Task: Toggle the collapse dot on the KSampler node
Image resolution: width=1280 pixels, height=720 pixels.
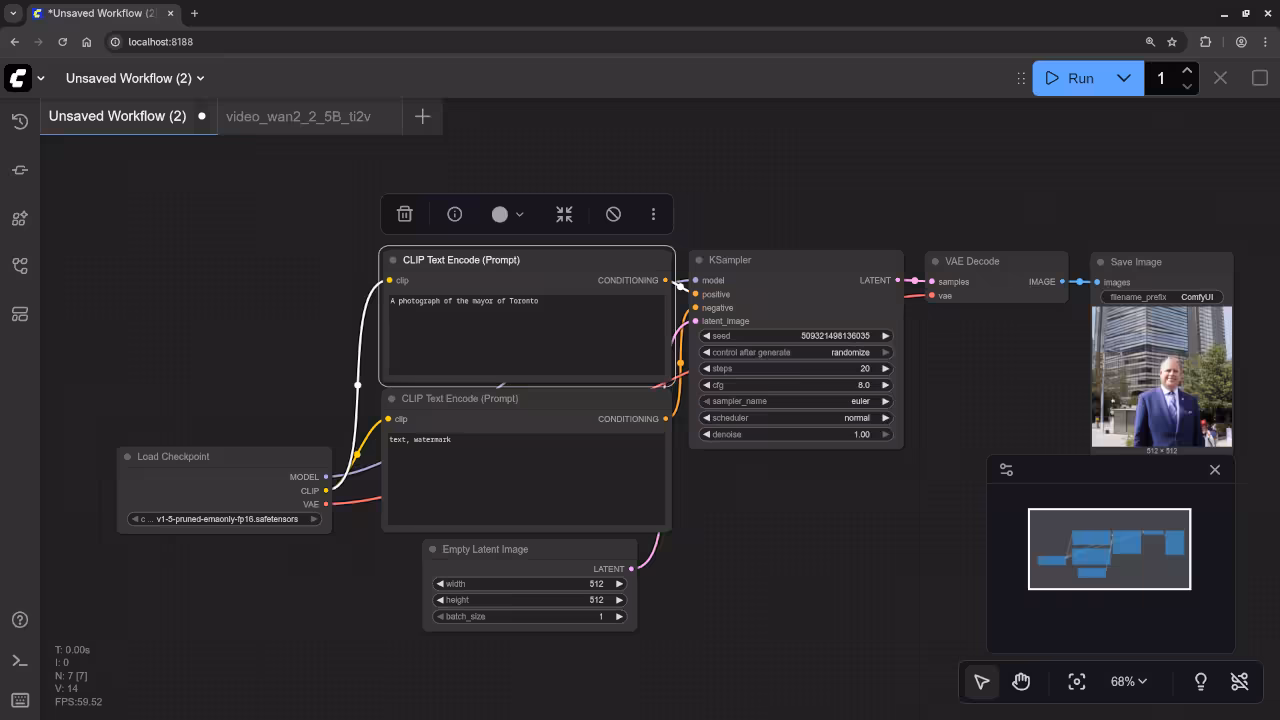Action: (699, 260)
